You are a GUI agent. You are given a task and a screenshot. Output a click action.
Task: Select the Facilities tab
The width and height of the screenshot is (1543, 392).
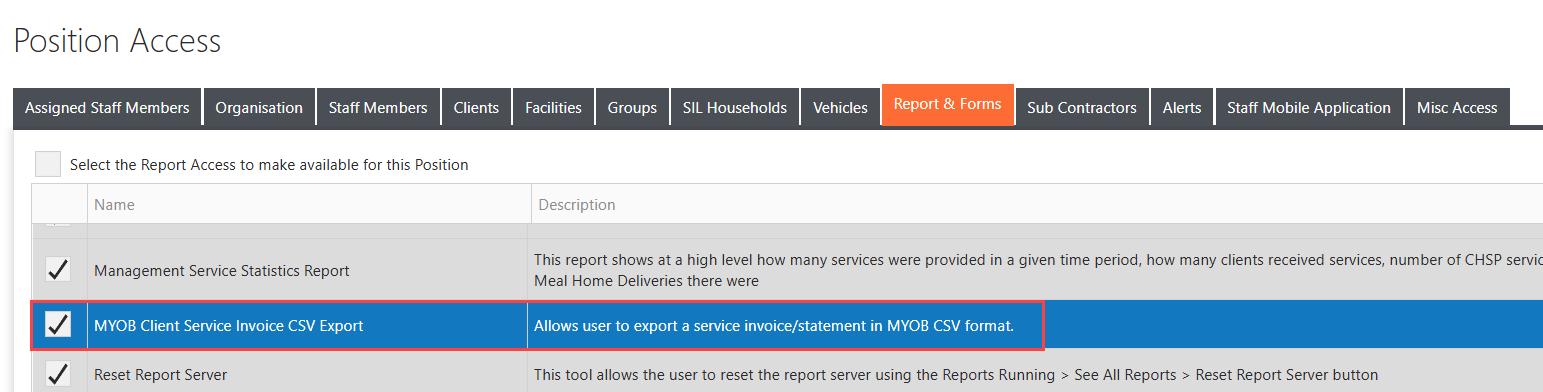click(x=553, y=108)
